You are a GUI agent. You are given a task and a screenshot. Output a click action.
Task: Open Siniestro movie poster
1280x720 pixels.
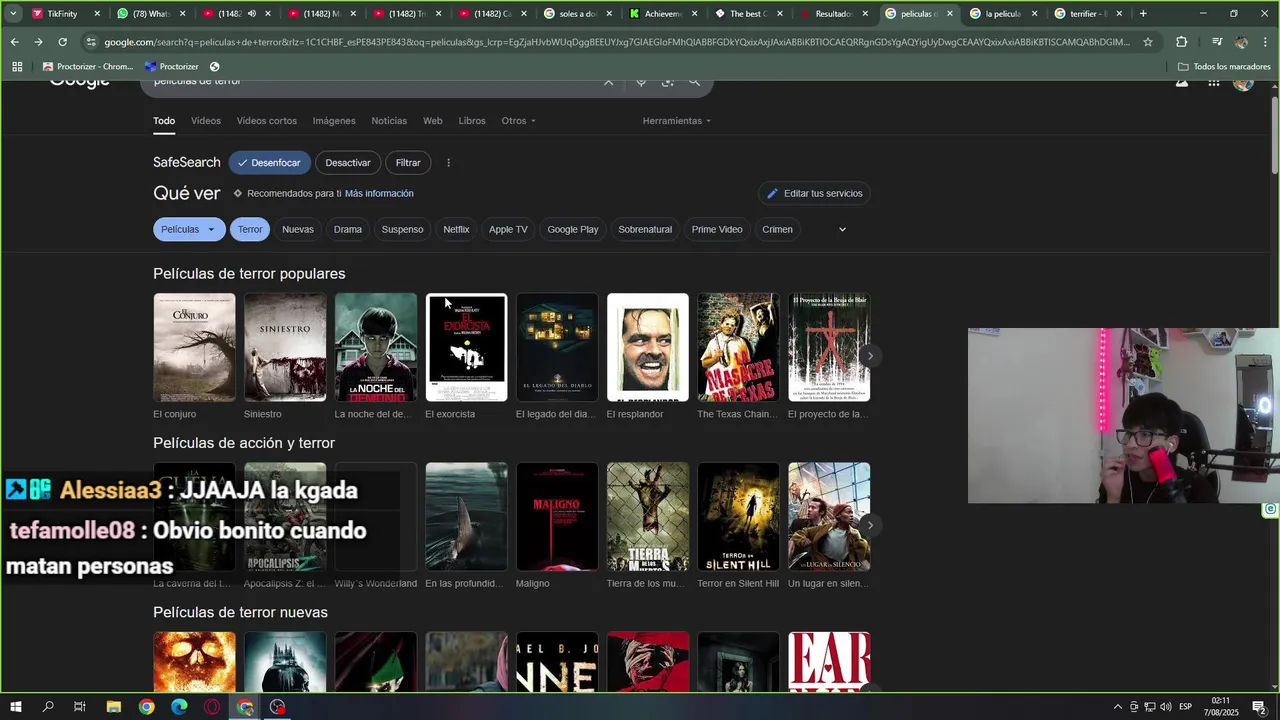coord(285,347)
